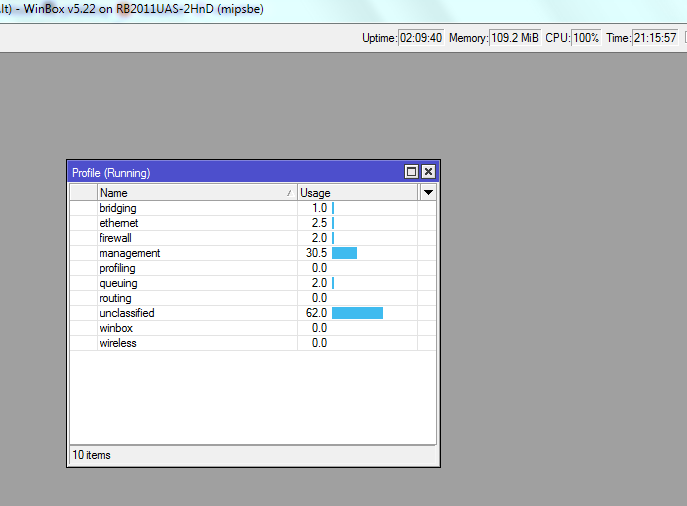Click the Uptime value 02:09:40
Screen dimensions: 687x506
pyautogui.click(x=421, y=38)
